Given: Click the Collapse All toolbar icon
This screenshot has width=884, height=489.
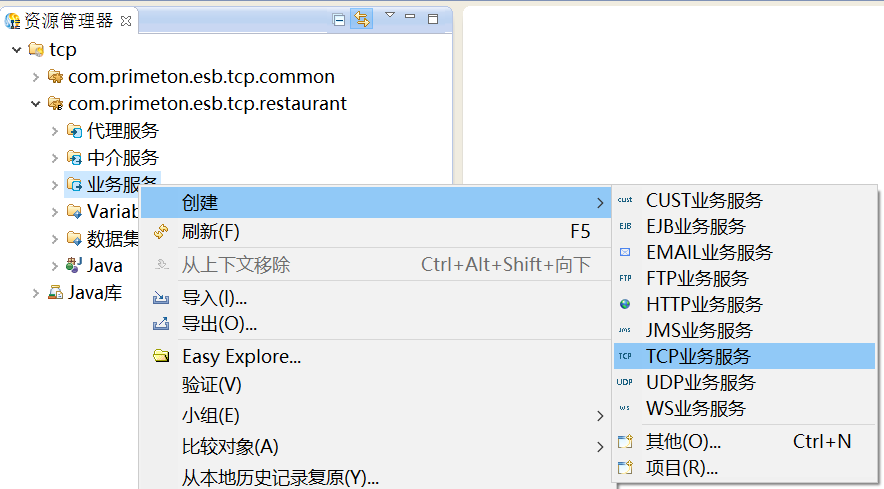Looking at the screenshot, I should pyautogui.click(x=339, y=19).
